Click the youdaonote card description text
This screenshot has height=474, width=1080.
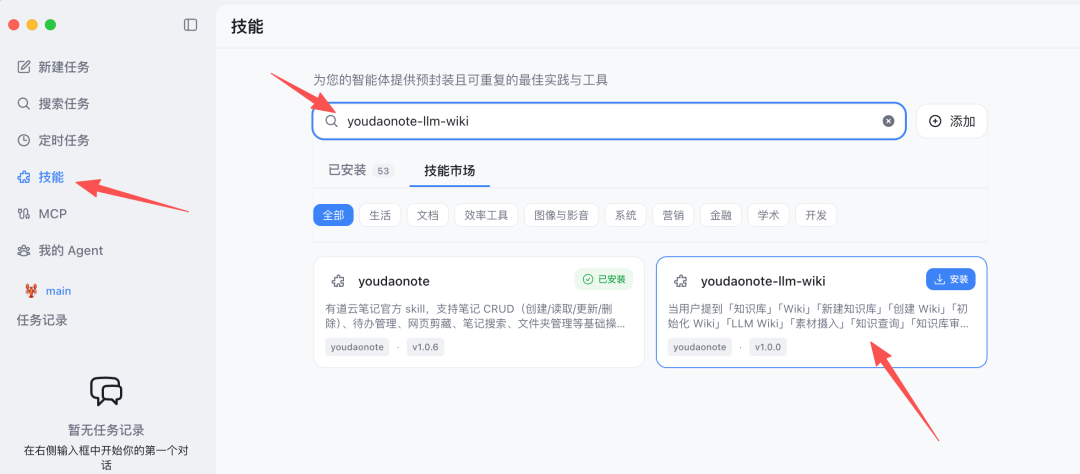click(x=476, y=316)
